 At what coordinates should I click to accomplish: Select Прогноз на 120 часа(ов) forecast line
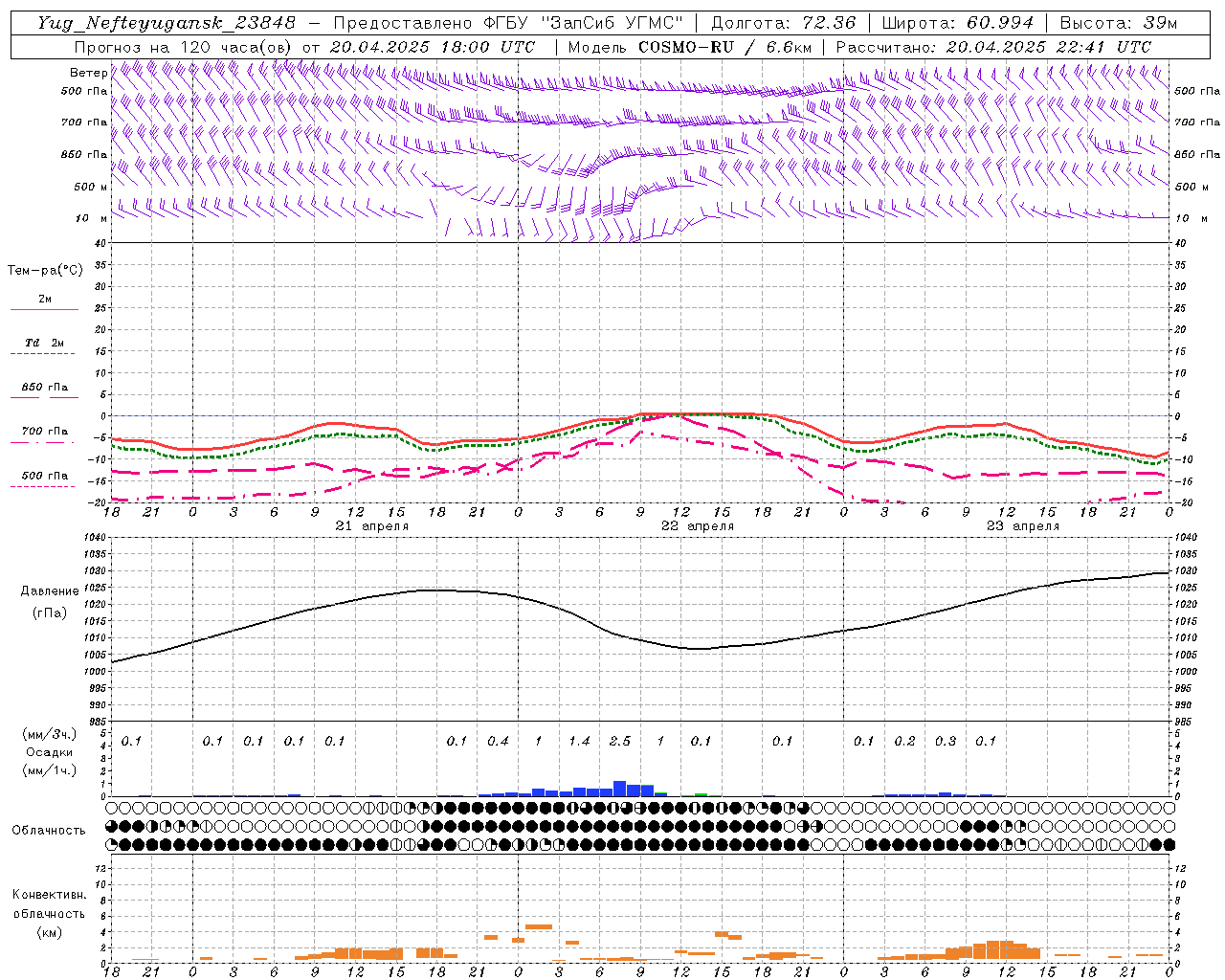[x=305, y=47]
